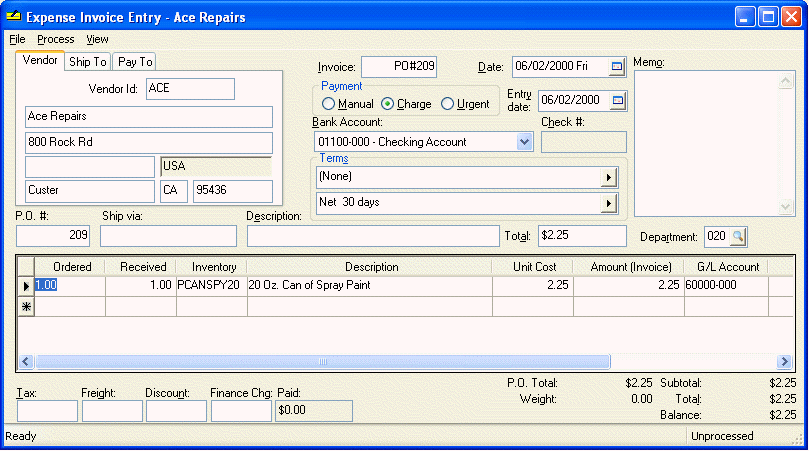809x451 pixels.
Task: Minimize the Expense Invoice Entry window
Action: pyautogui.click(x=745, y=17)
